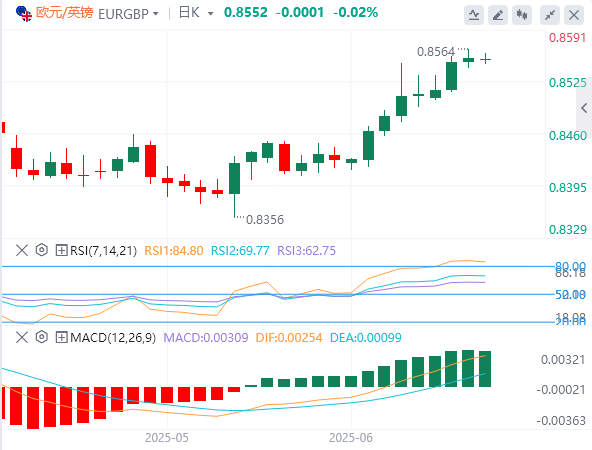This screenshot has width=592, height=450.
Task: Click the 0.8564 high price marker
Action: (x=436, y=52)
